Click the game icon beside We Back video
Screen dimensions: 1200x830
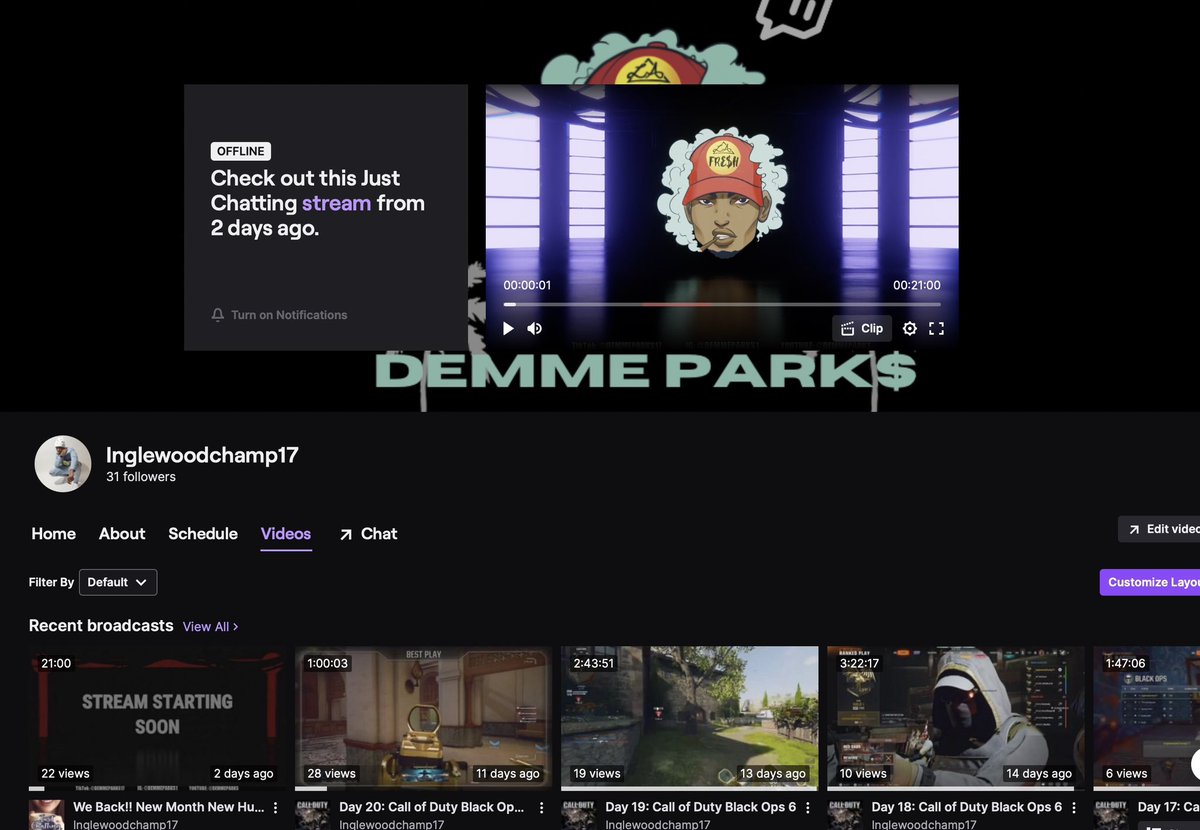[x=46, y=814]
